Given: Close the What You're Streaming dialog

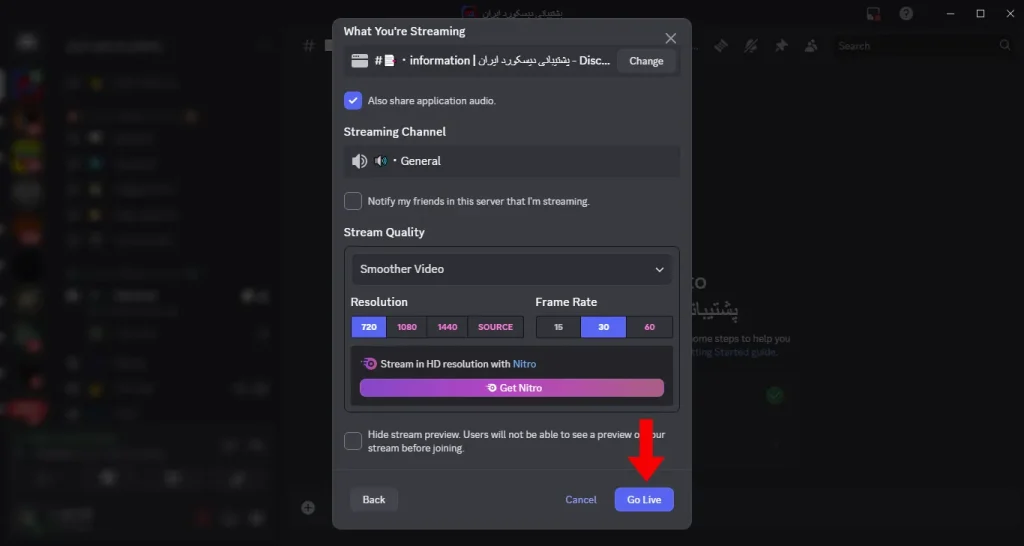Looking at the screenshot, I should [x=670, y=39].
